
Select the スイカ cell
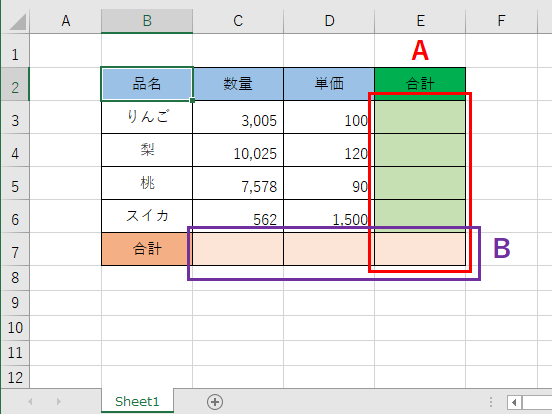(147, 216)
